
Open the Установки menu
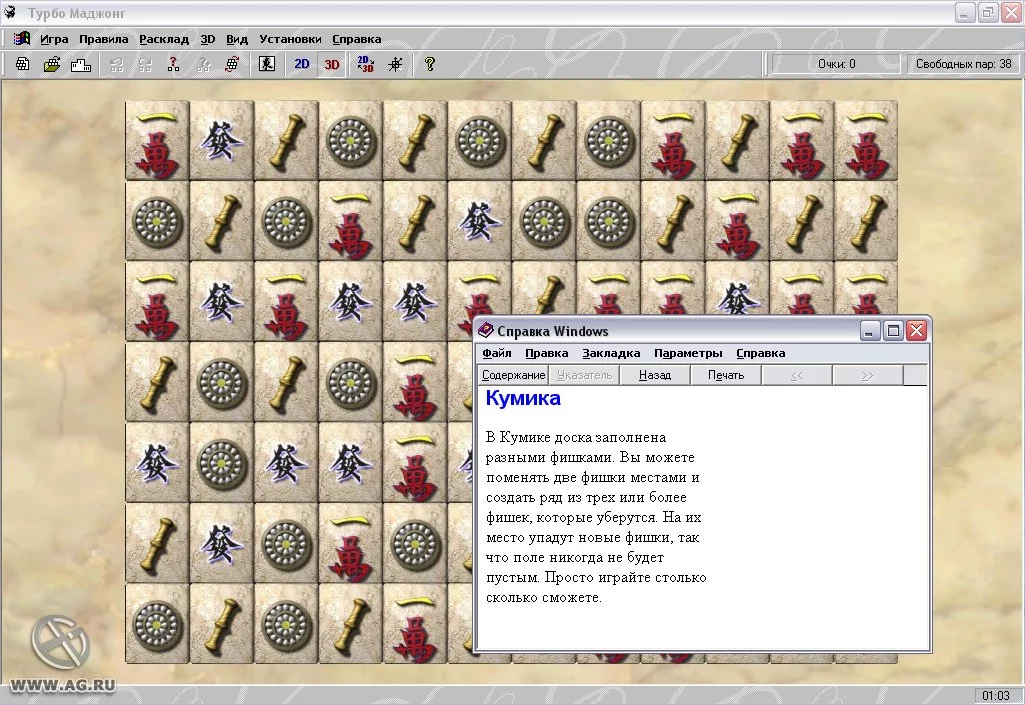pyautogui.click(x=290, y=39)
